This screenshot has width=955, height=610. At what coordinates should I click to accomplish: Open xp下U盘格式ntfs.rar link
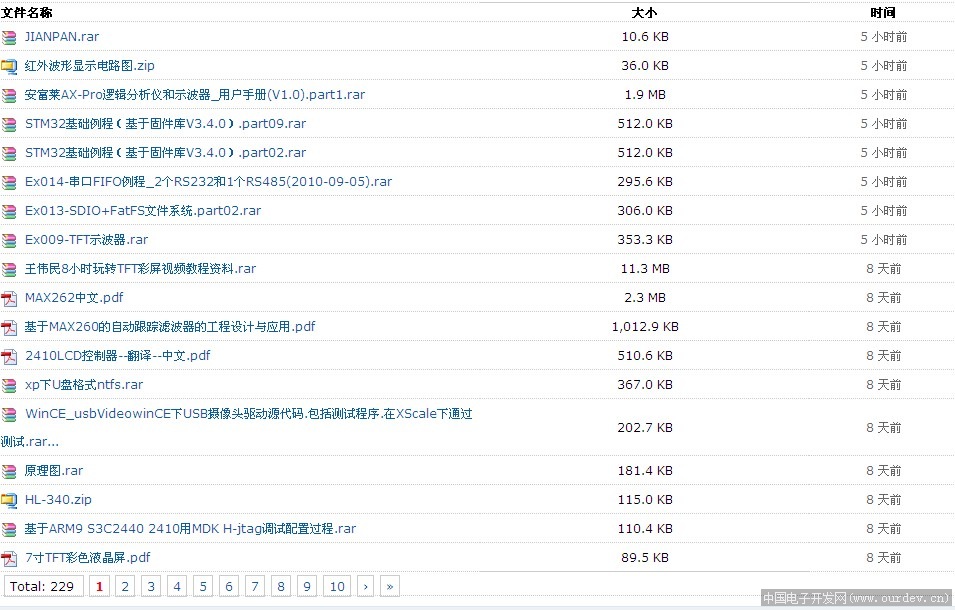(x=83, y=385)
